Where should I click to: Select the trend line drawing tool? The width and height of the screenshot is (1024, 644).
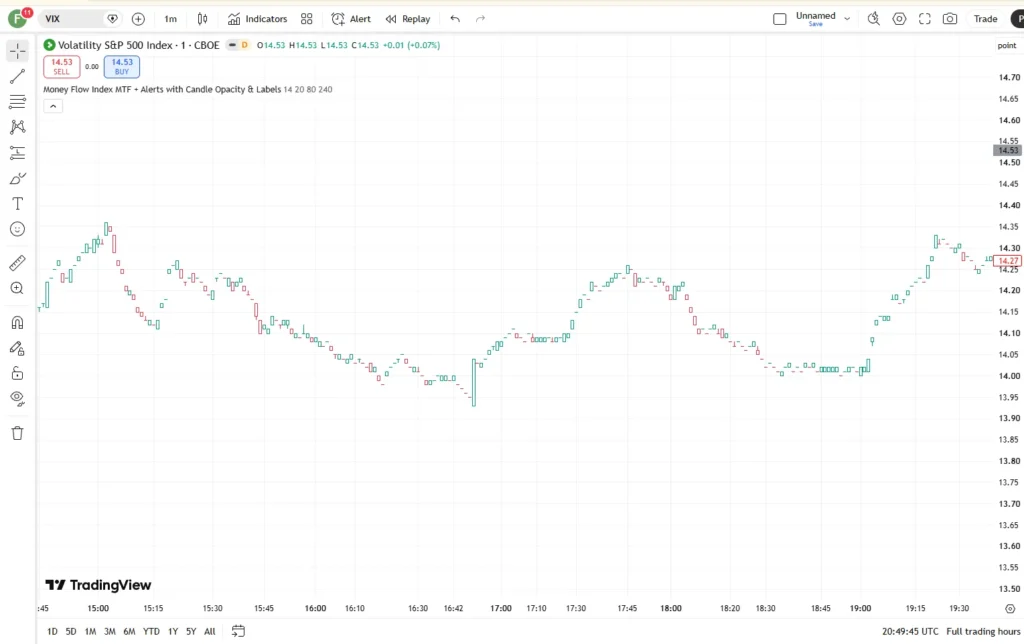click(x=18, y=76)
